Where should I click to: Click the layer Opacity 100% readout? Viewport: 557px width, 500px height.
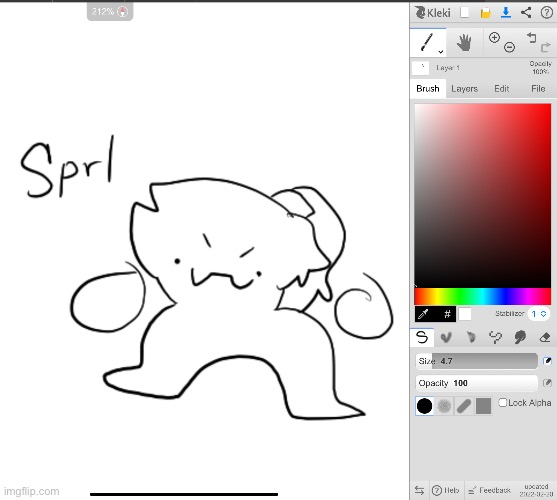pyautogui.click(x=540, y=67)
